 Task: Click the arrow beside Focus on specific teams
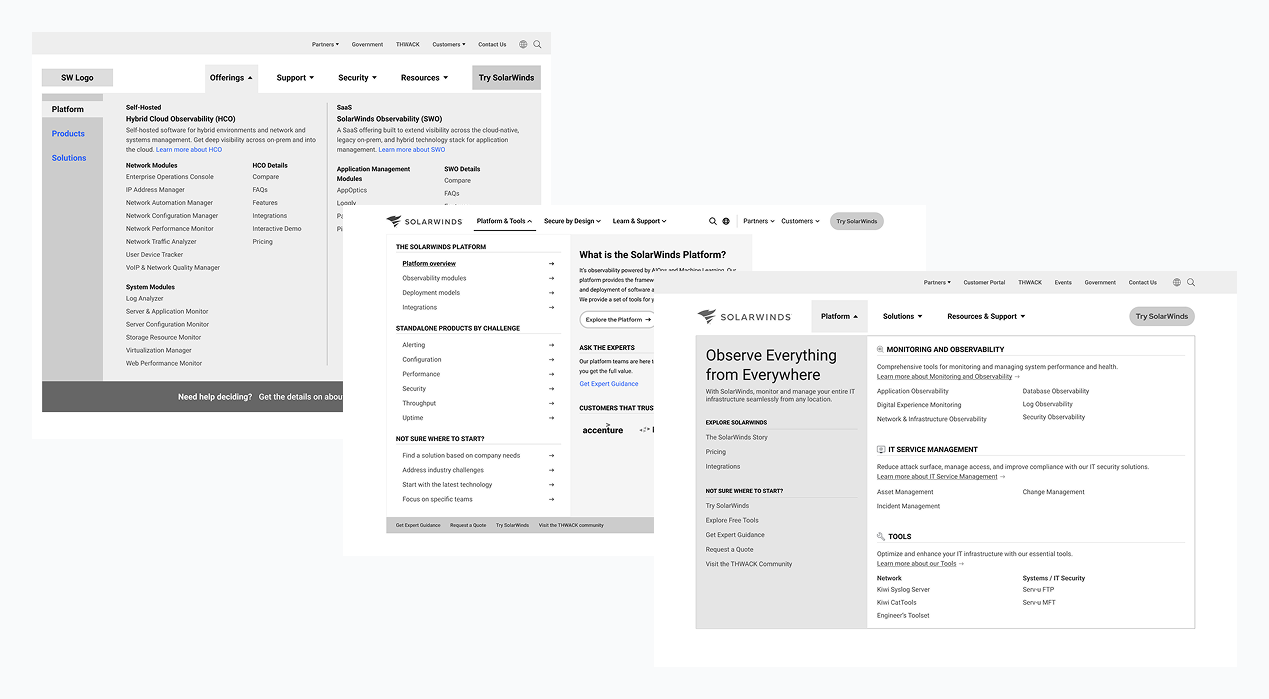551,499
